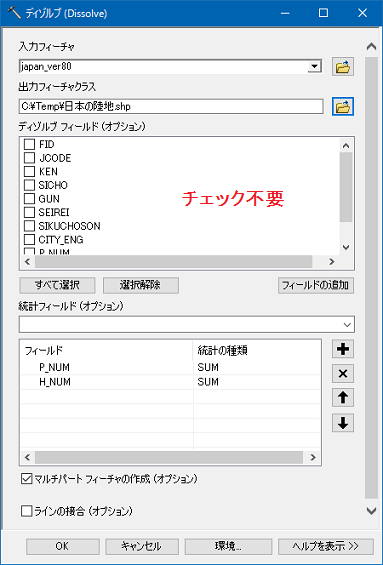
Task: Select the P_NUM row in statistics table
Action: pyautogui.click(x=170, y=367)
